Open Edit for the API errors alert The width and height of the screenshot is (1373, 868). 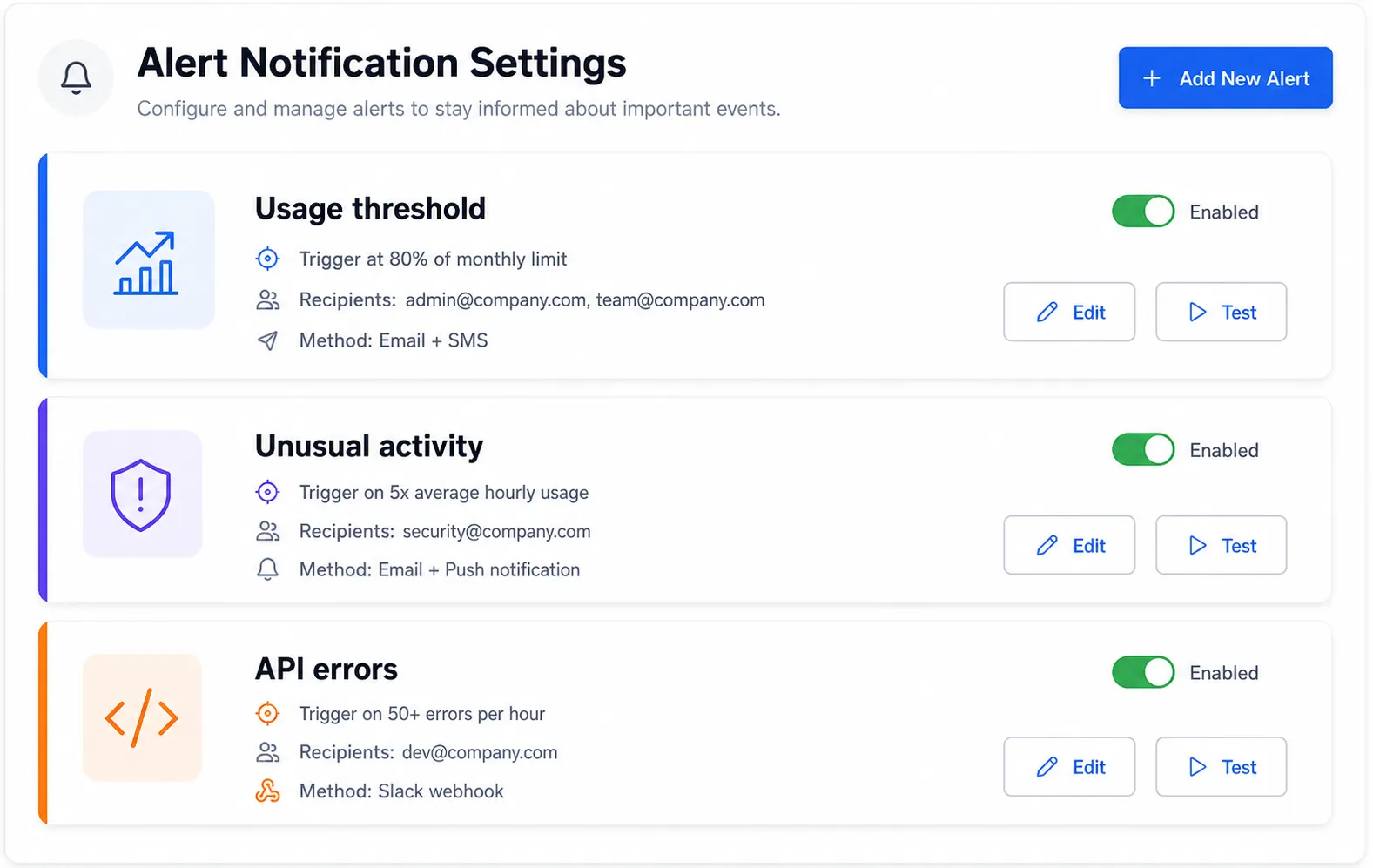point(1069,767)
